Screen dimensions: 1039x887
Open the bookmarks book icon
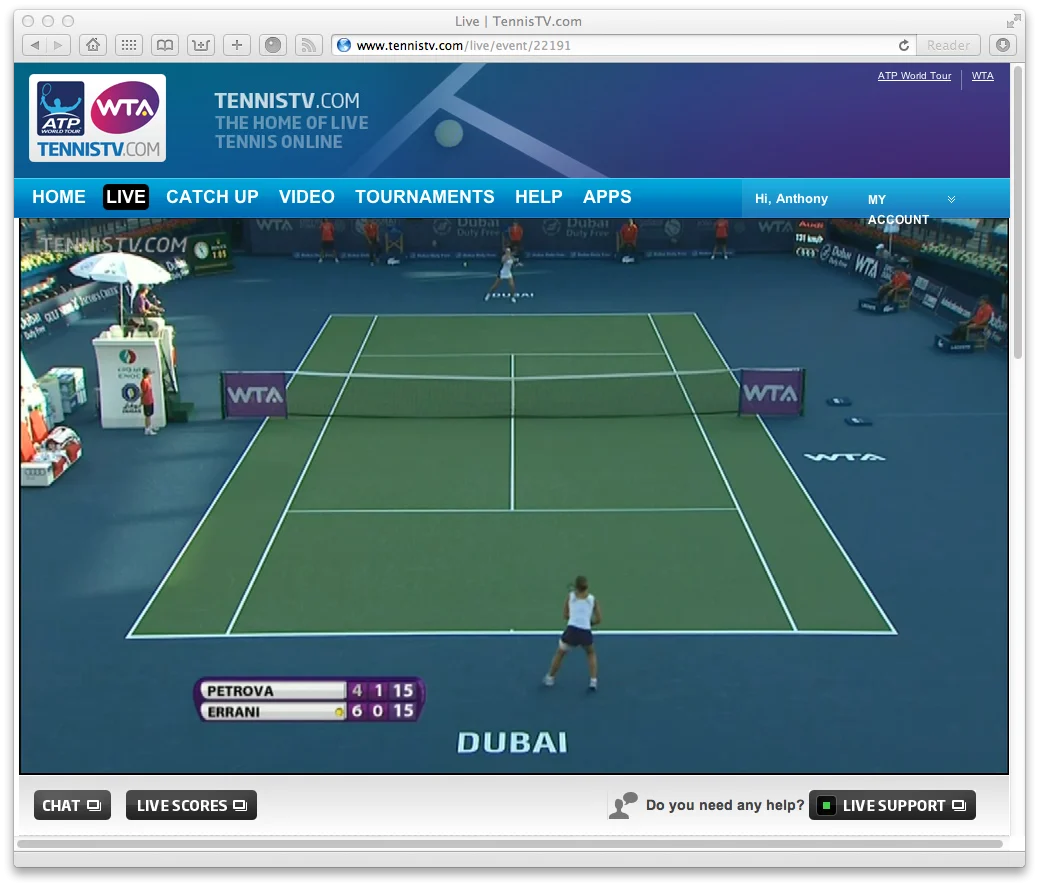[165, 45]
